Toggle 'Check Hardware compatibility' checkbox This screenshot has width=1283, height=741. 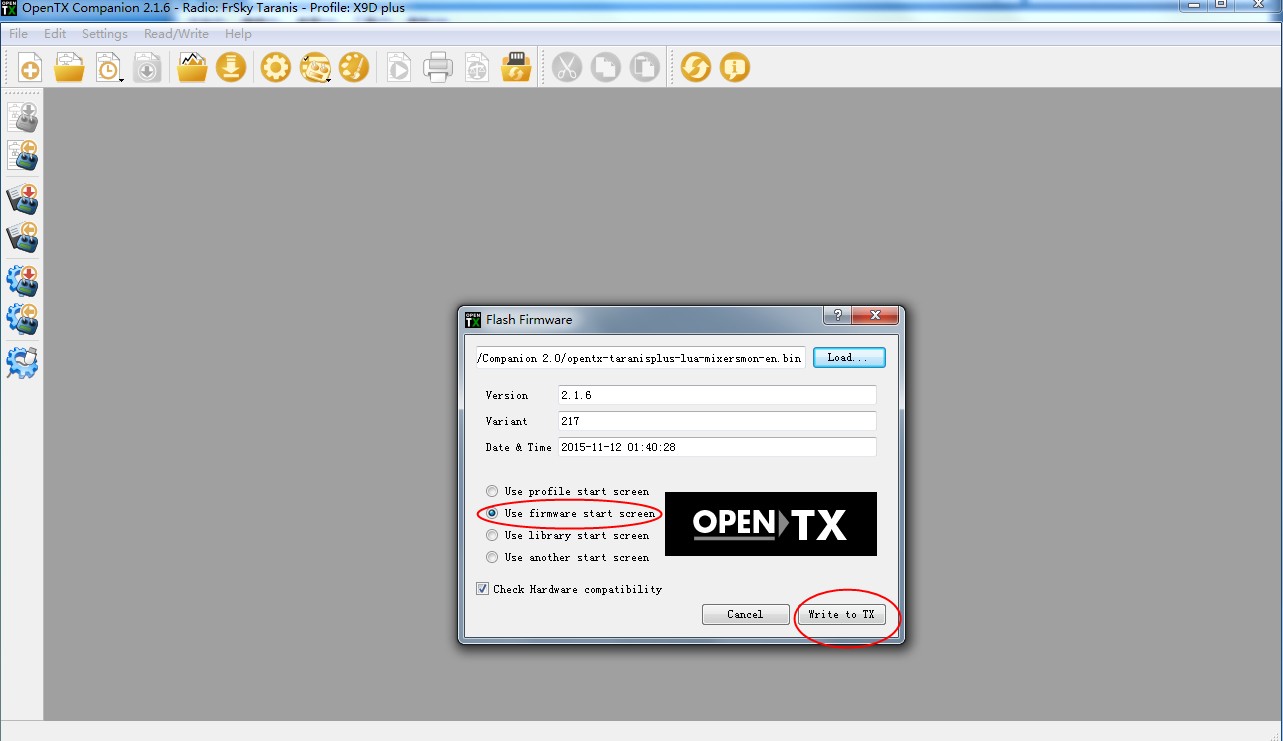483,589
